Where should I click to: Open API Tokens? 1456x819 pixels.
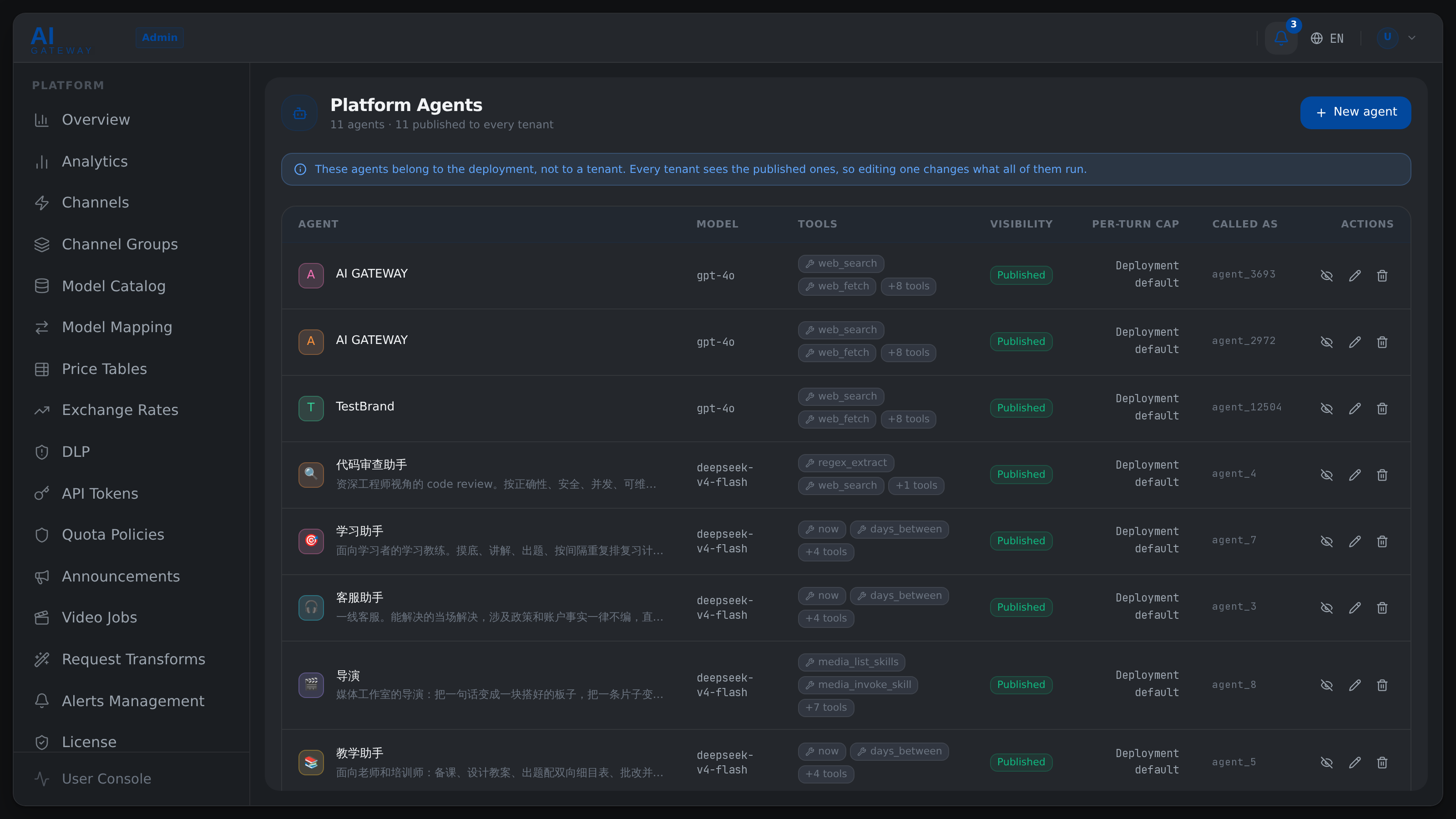pyautogui.click(x=131, y=494)
